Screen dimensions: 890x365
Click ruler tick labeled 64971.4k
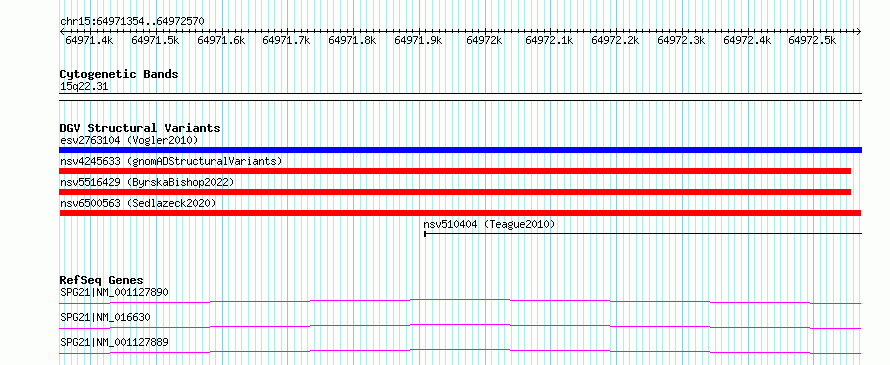89,40
